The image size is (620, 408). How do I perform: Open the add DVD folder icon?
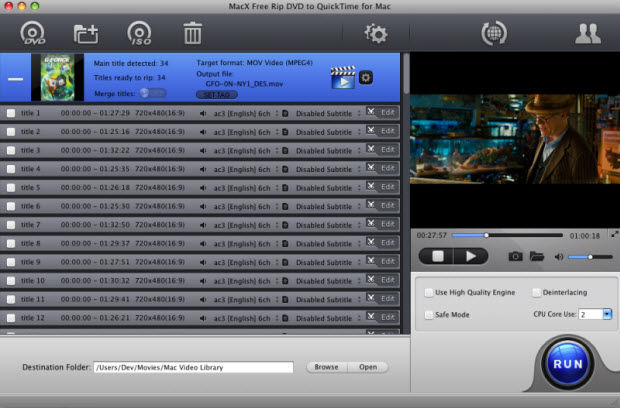[x=86, y=34]
